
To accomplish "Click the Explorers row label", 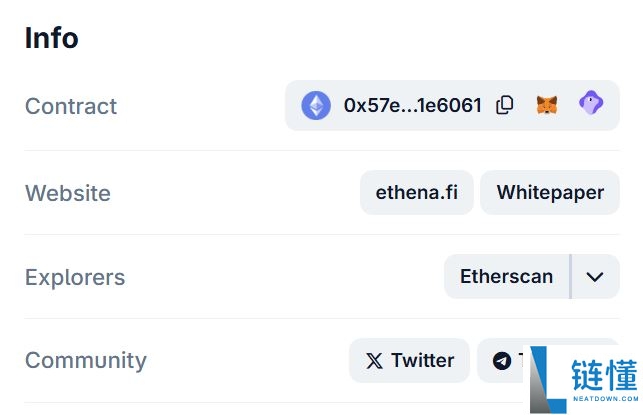I will pyautogui.click(x=75, y=277).
